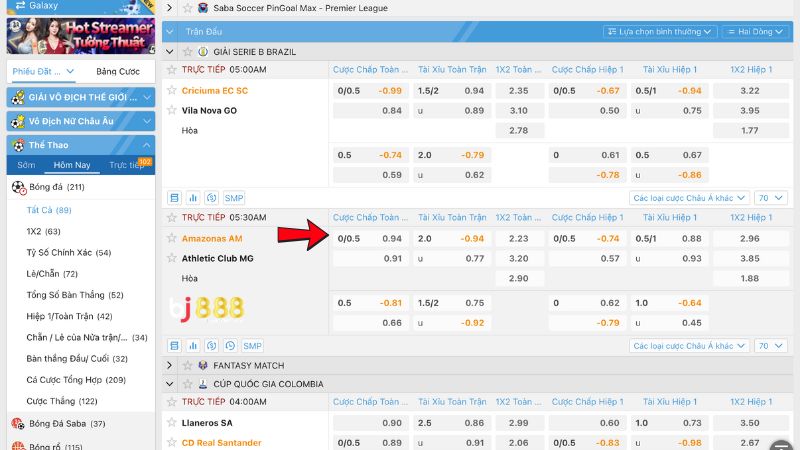The width and height of the screenshot is (800, 450).
Task: Star the Fantasy Match league
Action: (x=188, y=365)
